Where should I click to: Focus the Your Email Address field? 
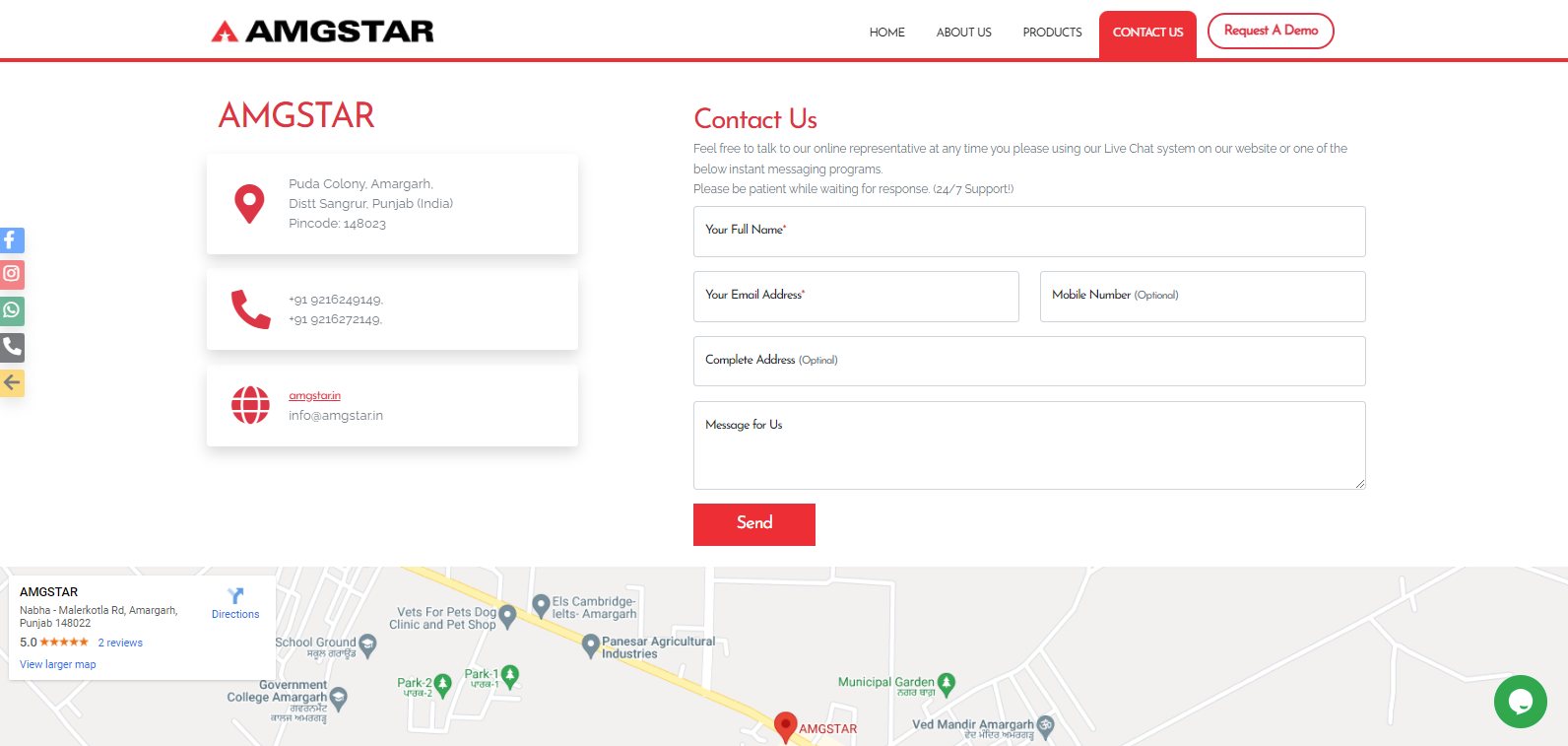pyautogui.click(x=856, y=297)
